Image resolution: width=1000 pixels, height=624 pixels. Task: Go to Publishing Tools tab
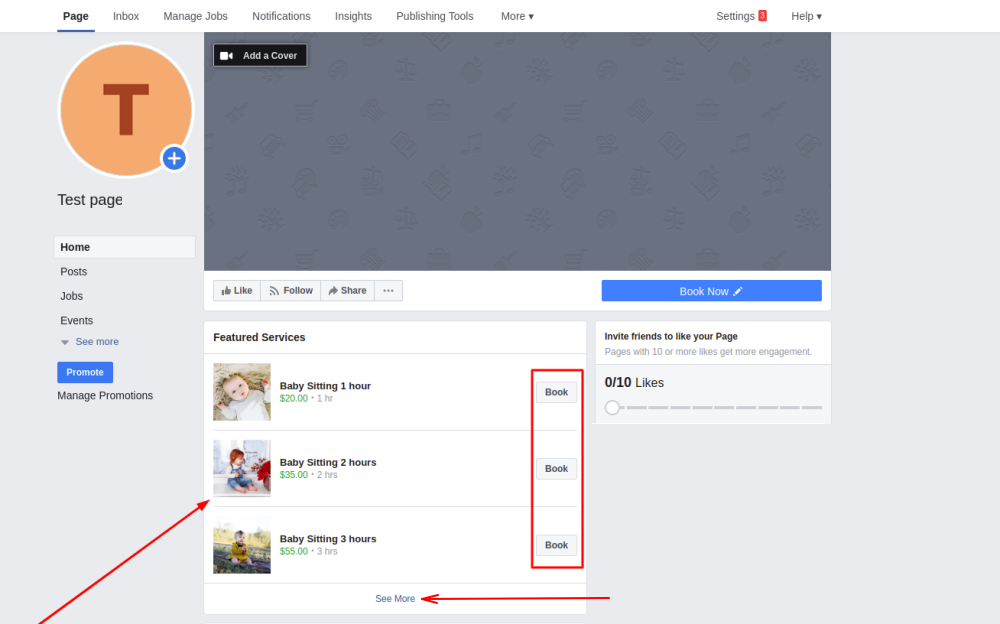tap(435, 16)
